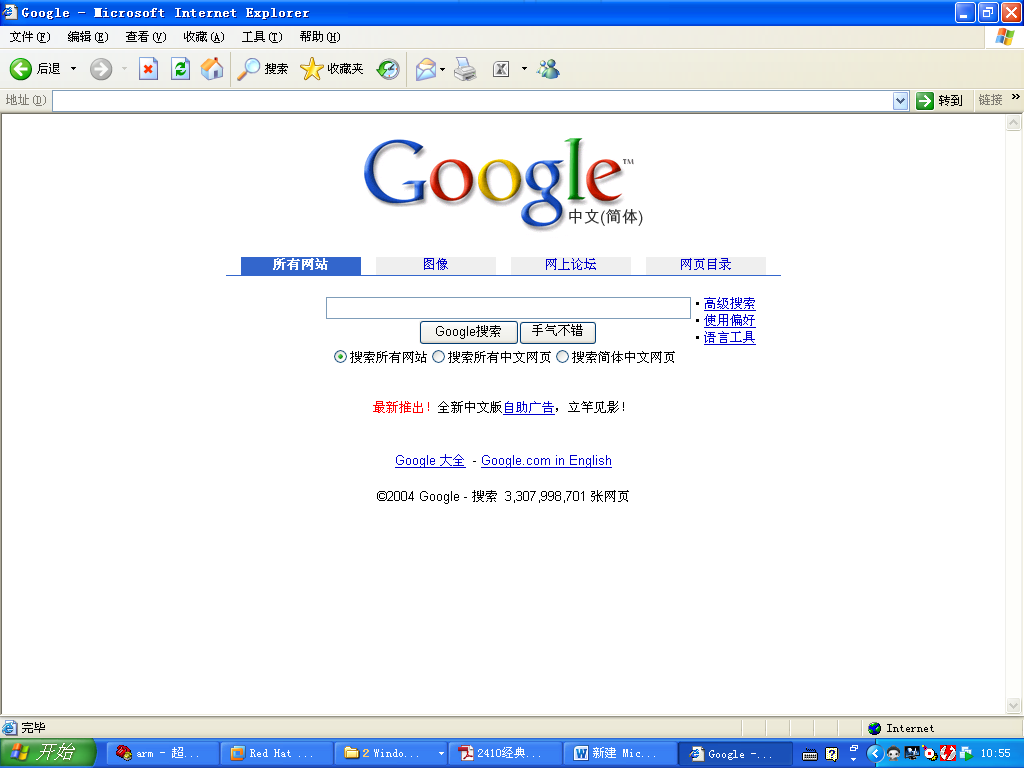Click the tray windows green-arrow icon
The height and width of the screenshot is (768, 1024).
pos(966,754)
